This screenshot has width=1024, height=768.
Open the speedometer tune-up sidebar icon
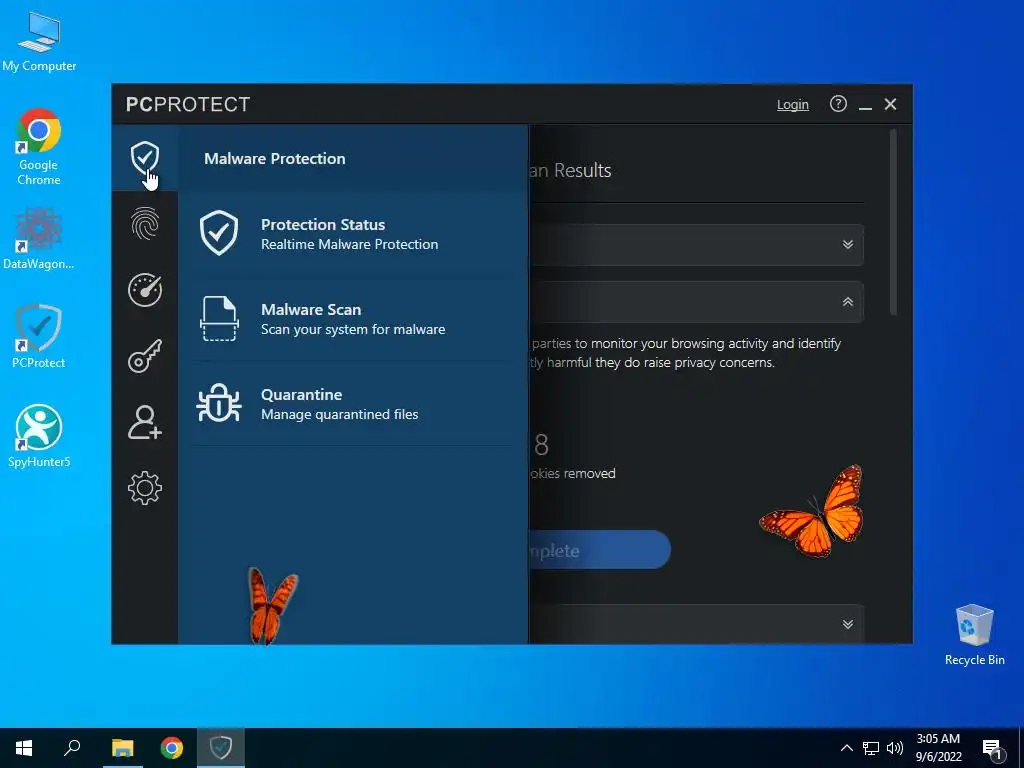pos(145,289)
